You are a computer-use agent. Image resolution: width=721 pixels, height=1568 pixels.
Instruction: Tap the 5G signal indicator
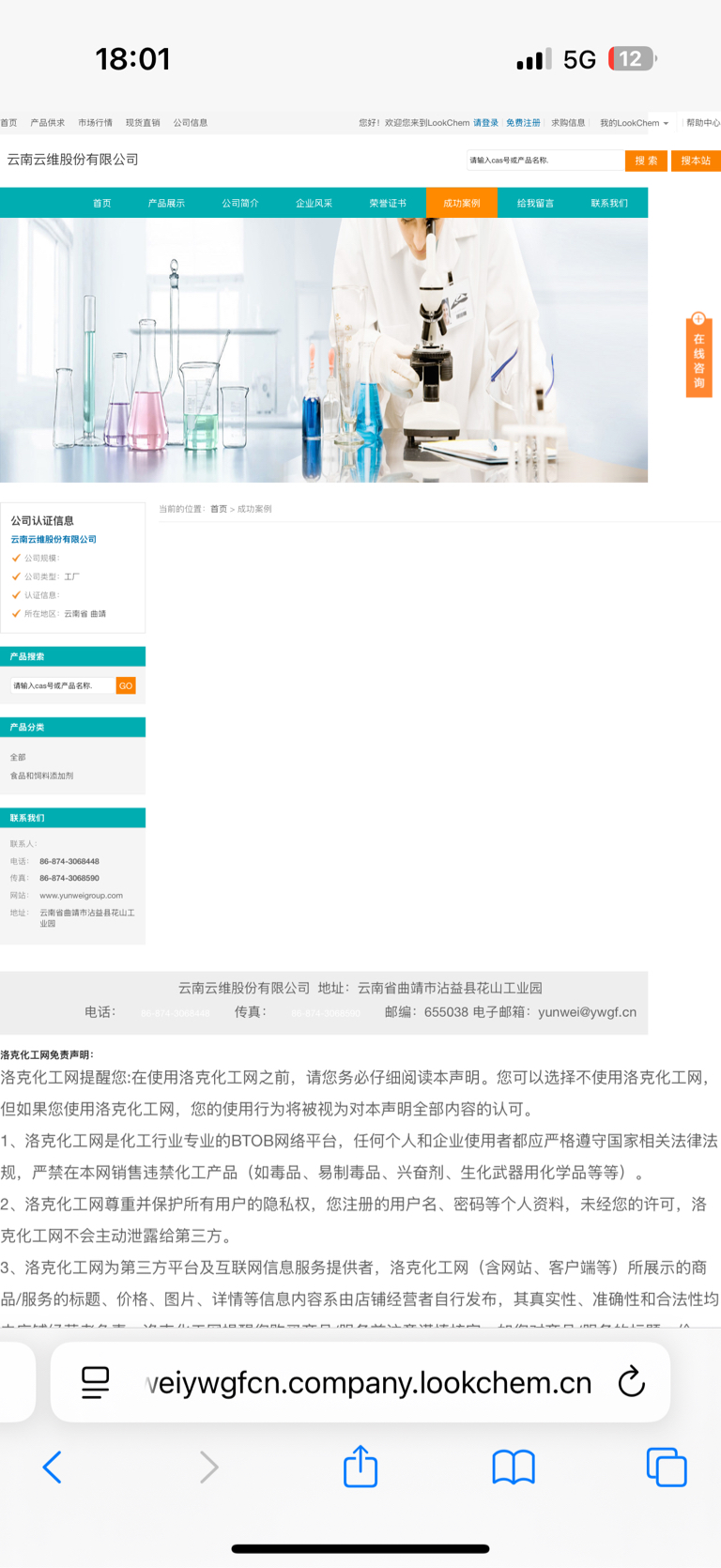(x=579, y=59)
